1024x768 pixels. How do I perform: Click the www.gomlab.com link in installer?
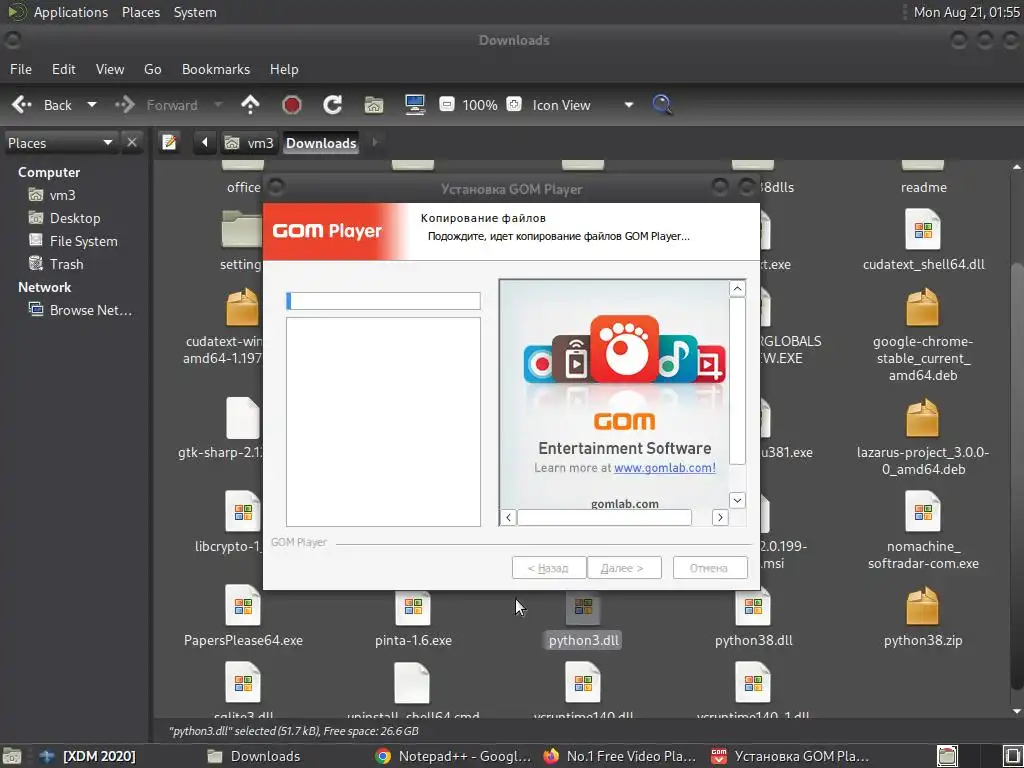664,468
